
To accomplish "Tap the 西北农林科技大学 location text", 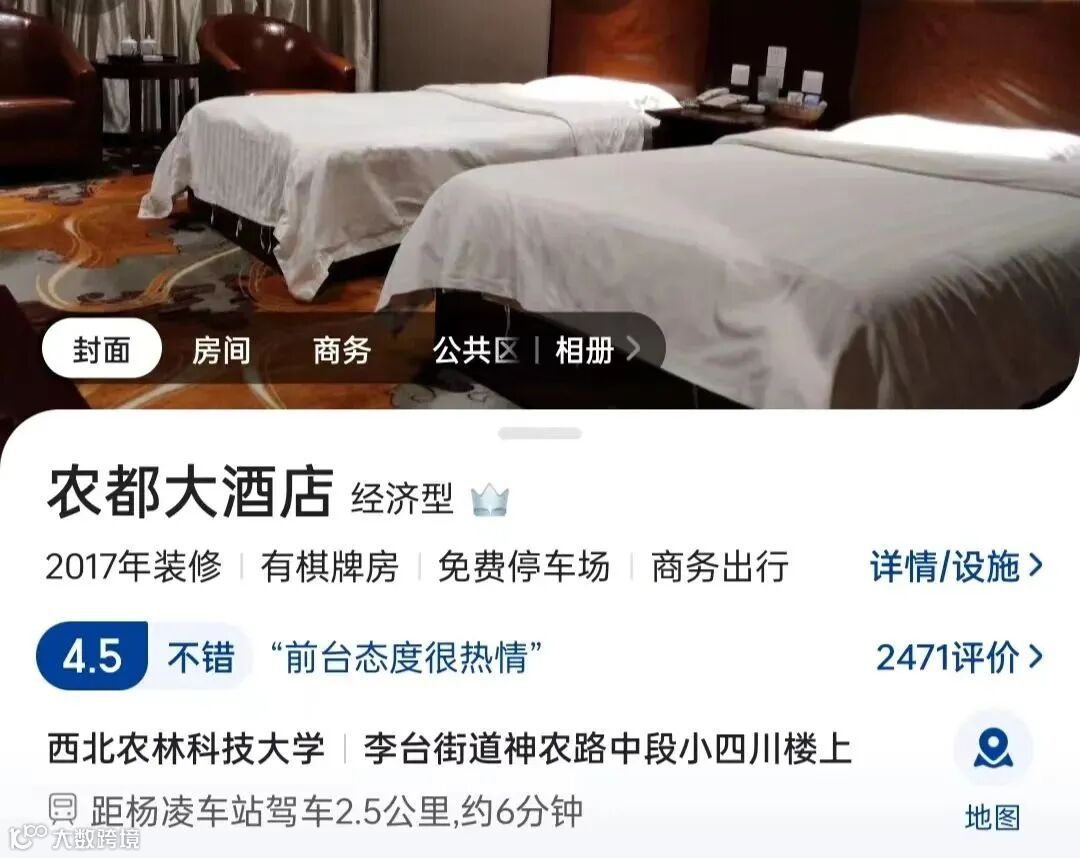I will click(x=186, y=748).
